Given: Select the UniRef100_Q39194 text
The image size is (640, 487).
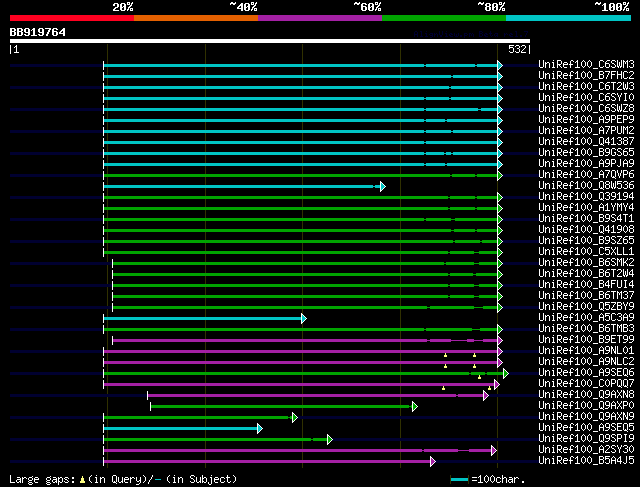Looking at the screenshot, I should coord(586,196).
